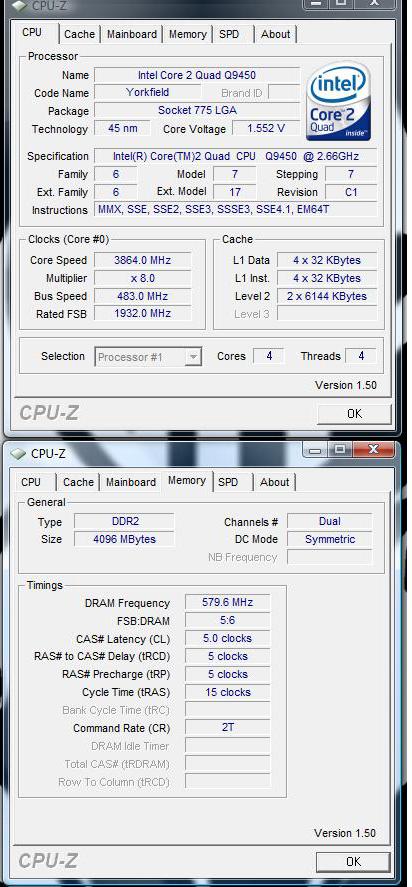Click Cycle Time tRAS value 15 clocks
This screenshot has width=412, height=887.
pos(228,692)
